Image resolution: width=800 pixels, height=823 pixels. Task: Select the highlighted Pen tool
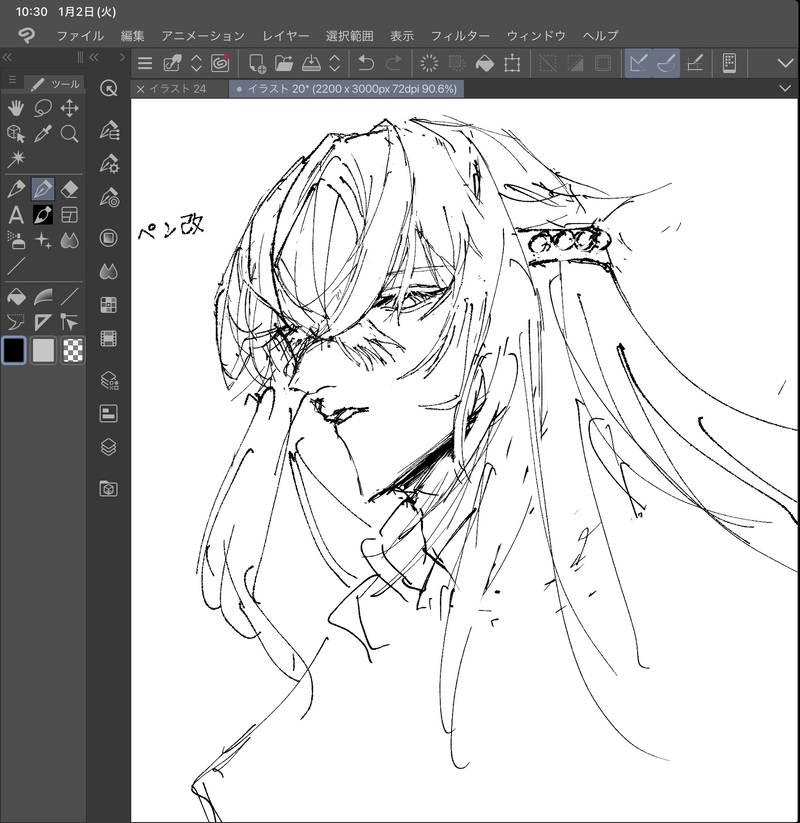coord(43,189)
